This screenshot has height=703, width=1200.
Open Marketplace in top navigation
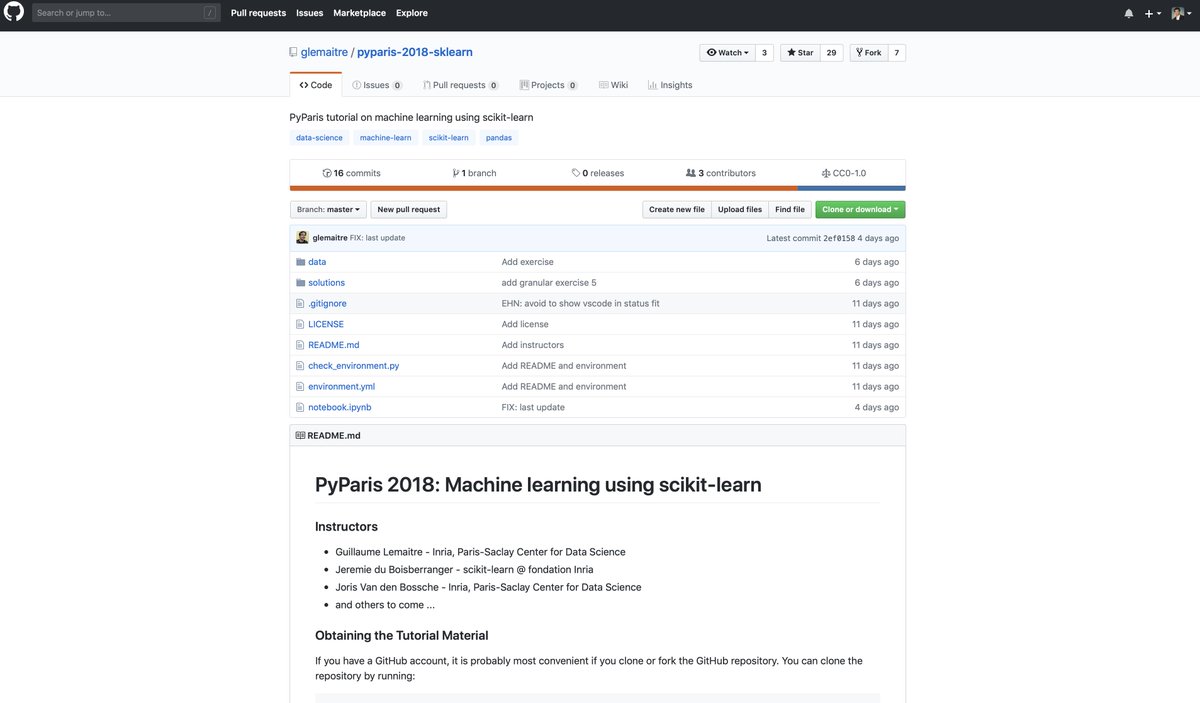pos(360,13)
